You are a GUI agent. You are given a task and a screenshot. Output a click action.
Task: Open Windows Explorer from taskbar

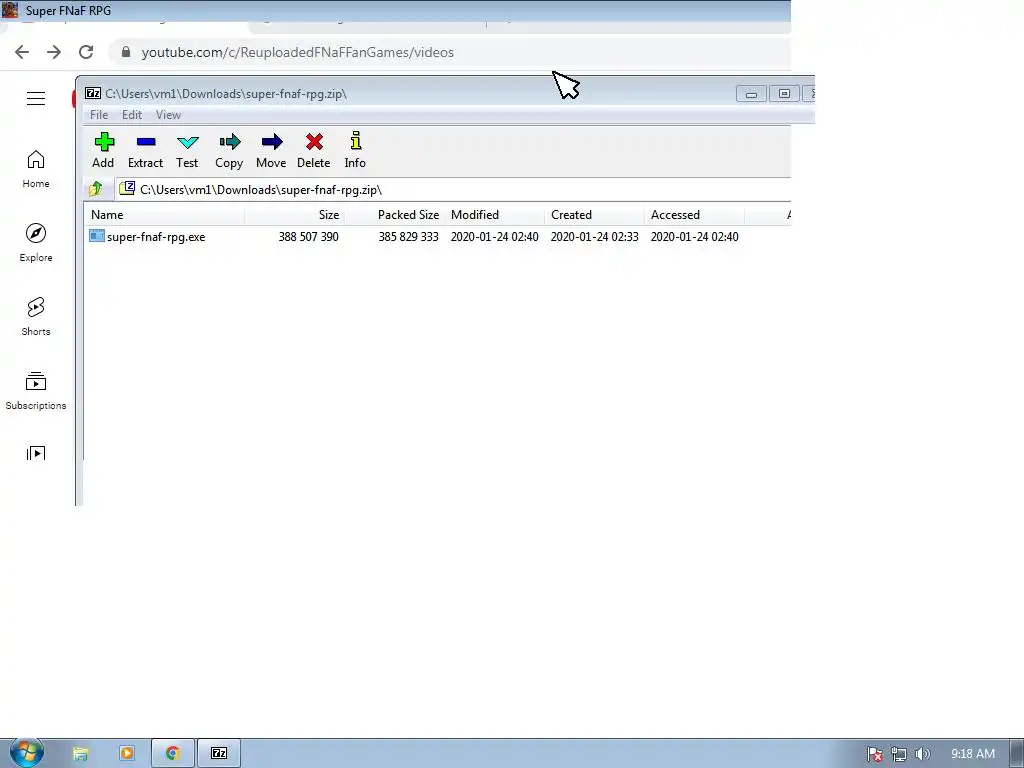point(80,754)
